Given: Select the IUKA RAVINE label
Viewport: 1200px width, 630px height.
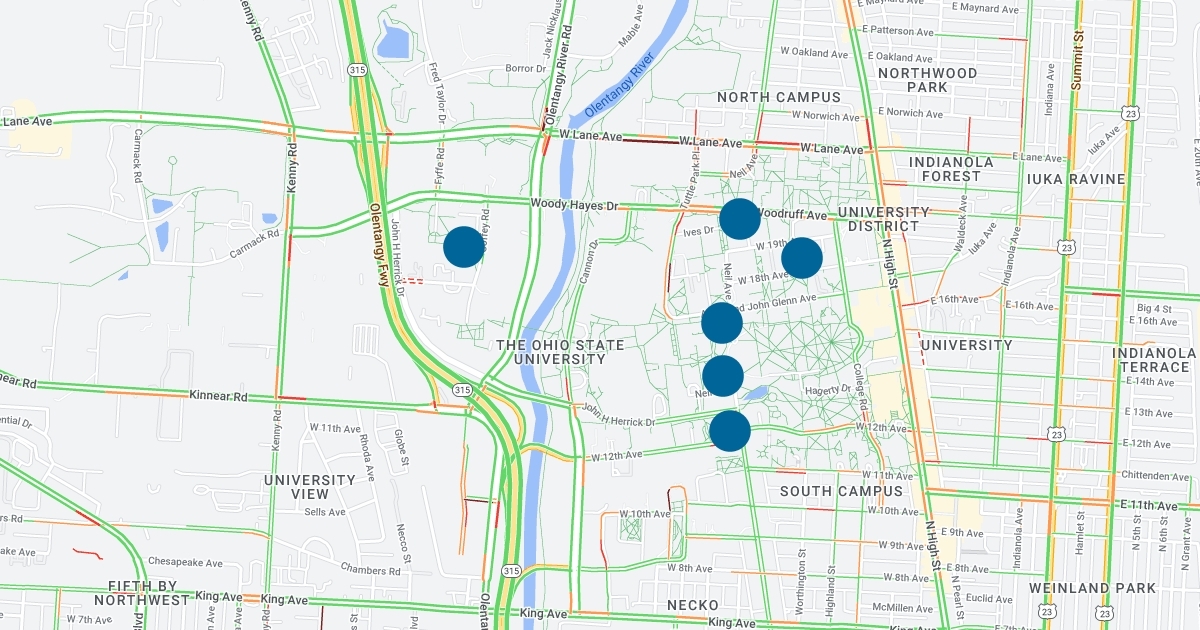Looking at the screenshot, I should (x=1076, y=179).
